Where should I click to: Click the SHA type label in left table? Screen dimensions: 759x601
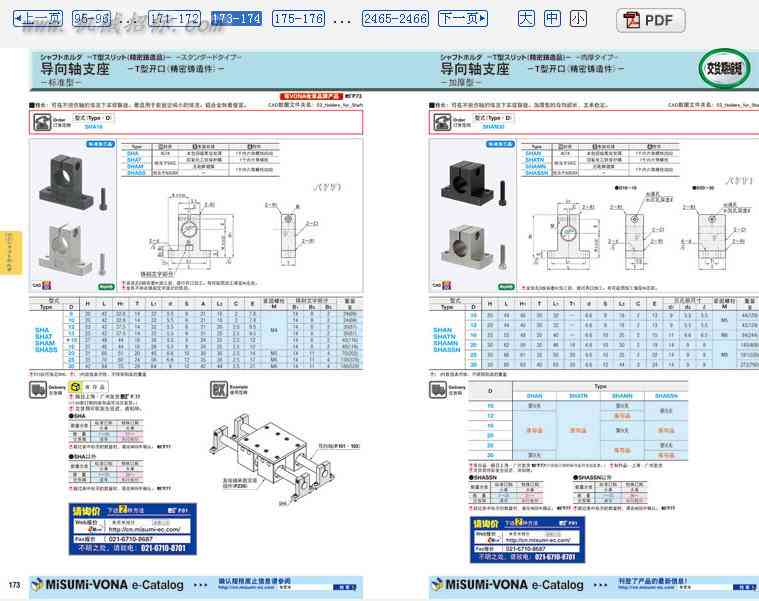click(x=42, y=330)
